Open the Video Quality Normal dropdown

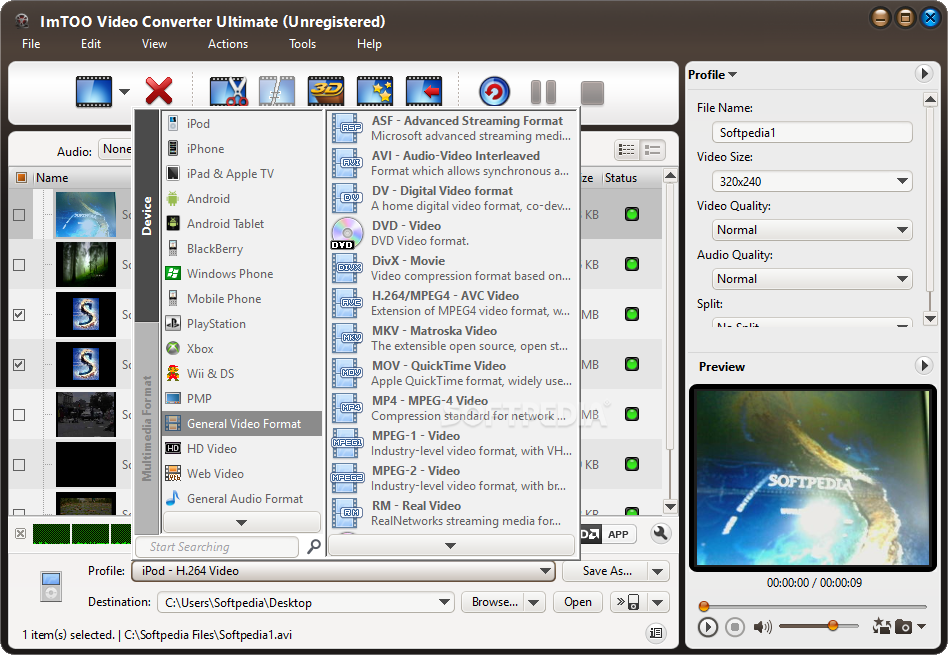click(812, 230)
